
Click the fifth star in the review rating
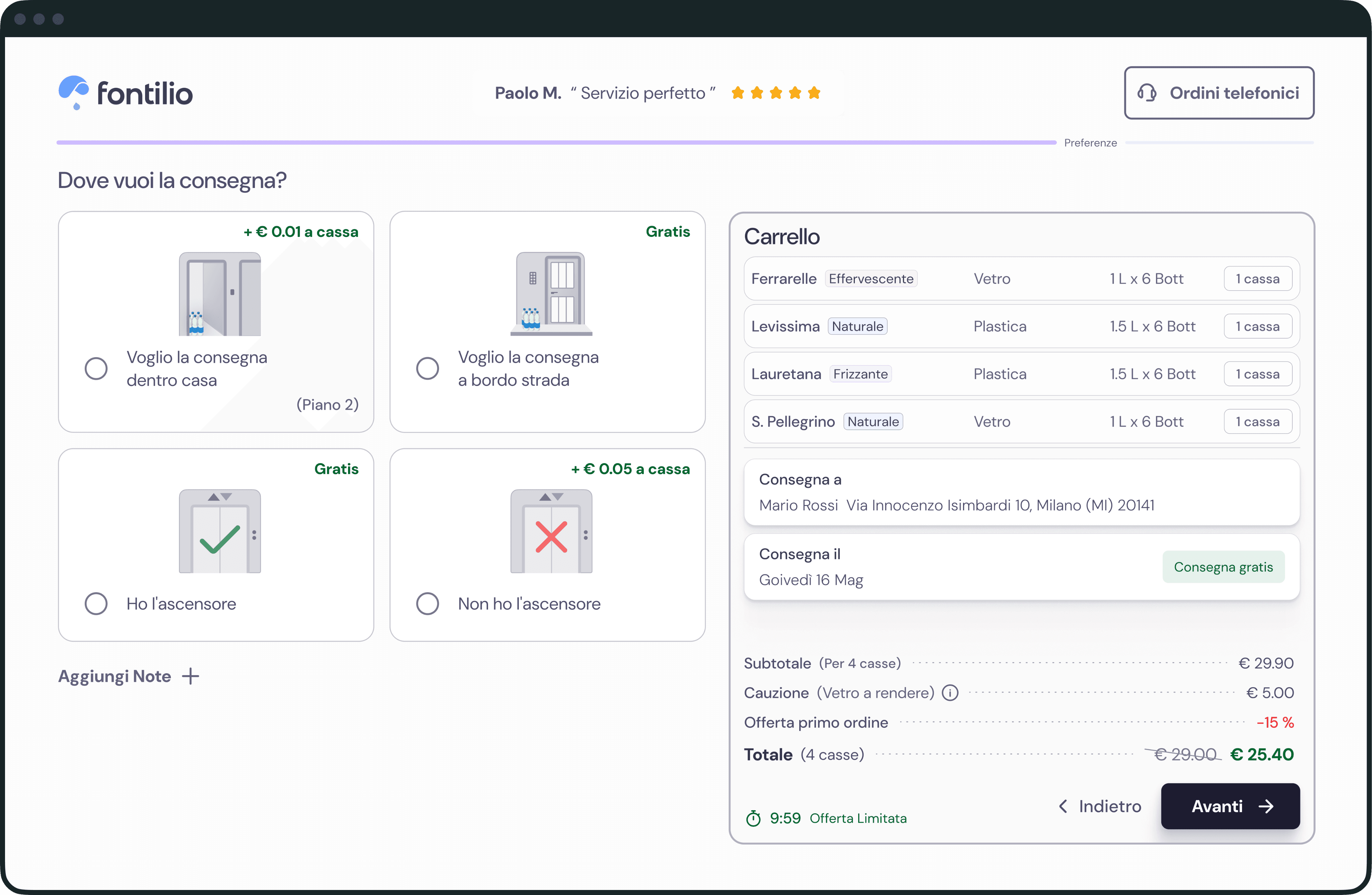pos(814,93)
